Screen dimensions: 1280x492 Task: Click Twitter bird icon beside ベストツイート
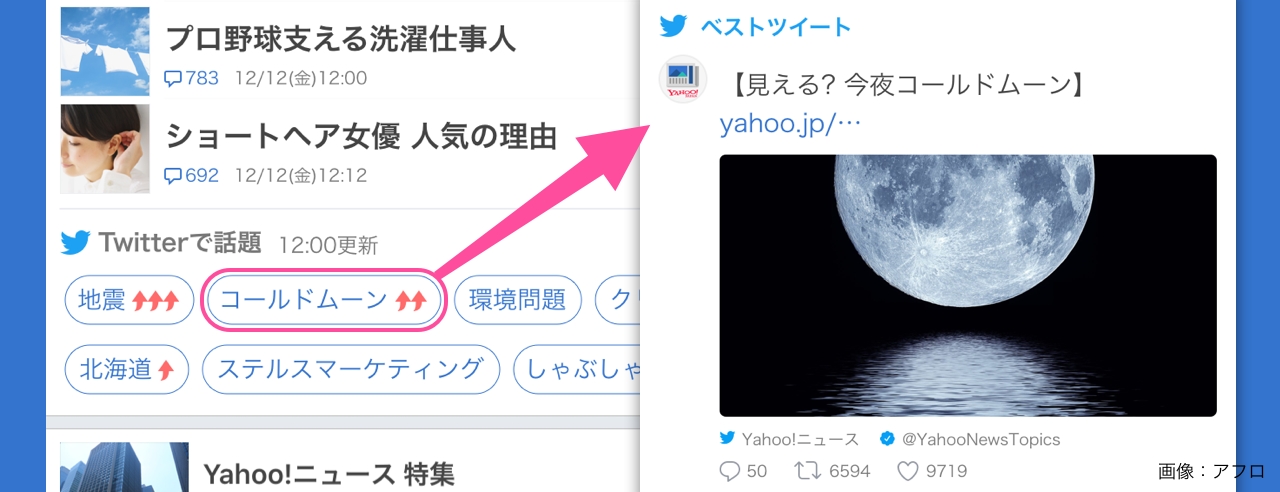(674, 27)
